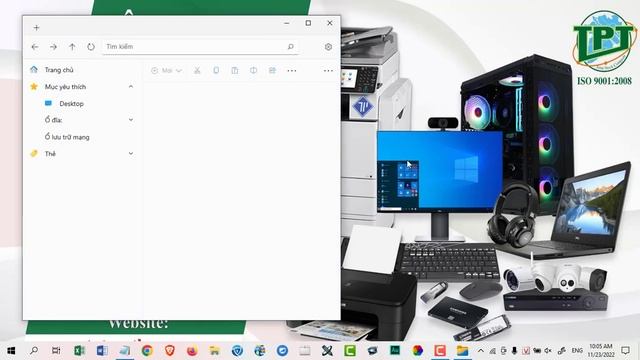Open File Explorer folder on taskbar
Viewport: 640px width, 360px height.
coord(462,351)
